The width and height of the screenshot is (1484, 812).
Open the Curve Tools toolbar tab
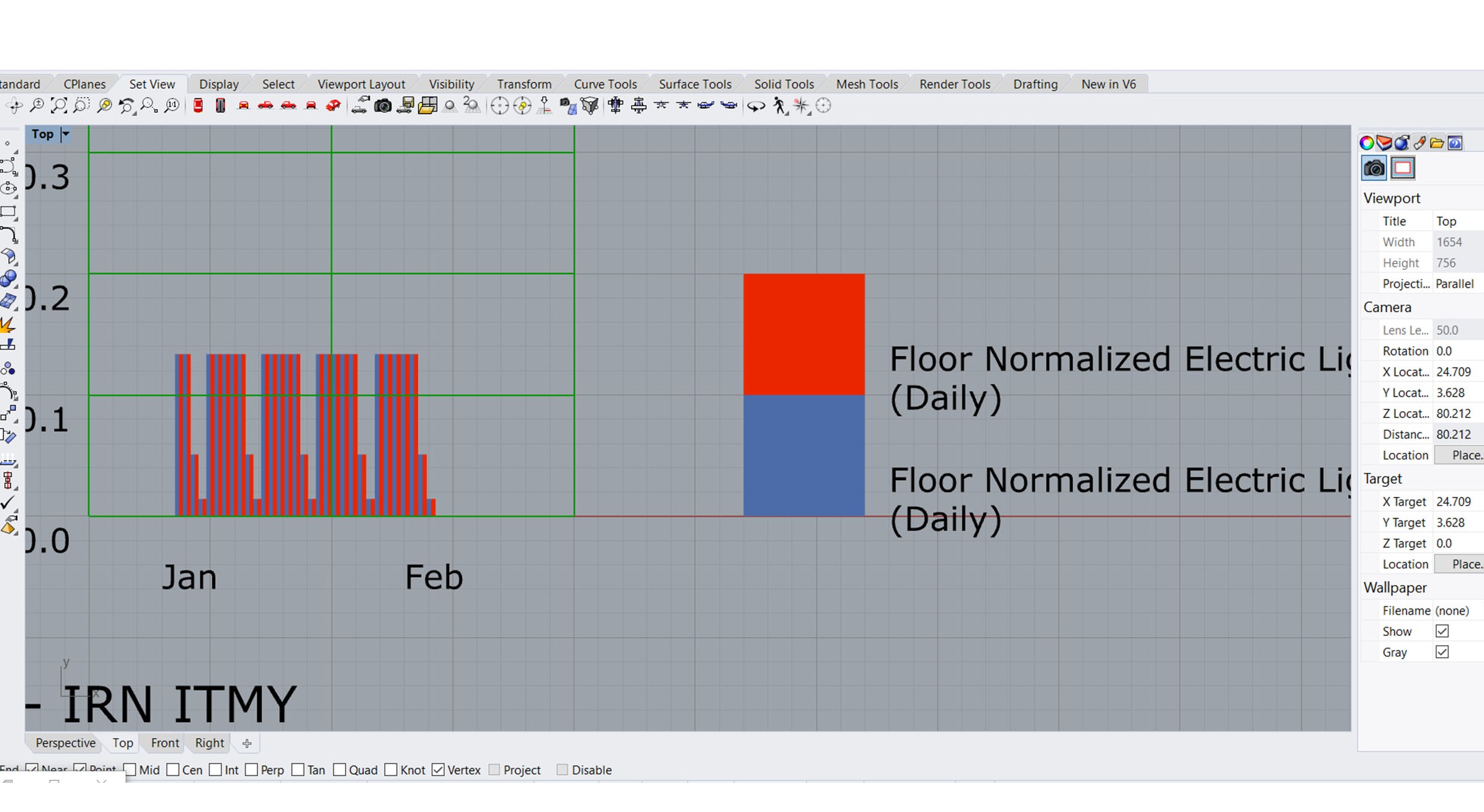click(605, 84)
